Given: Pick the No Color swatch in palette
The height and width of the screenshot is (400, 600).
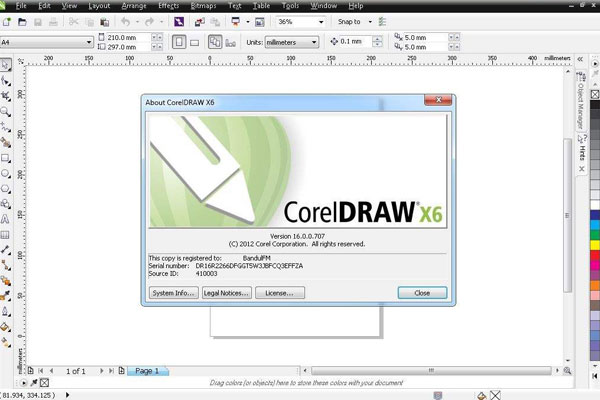Looking at the screenshot, I should pos(595,94).
